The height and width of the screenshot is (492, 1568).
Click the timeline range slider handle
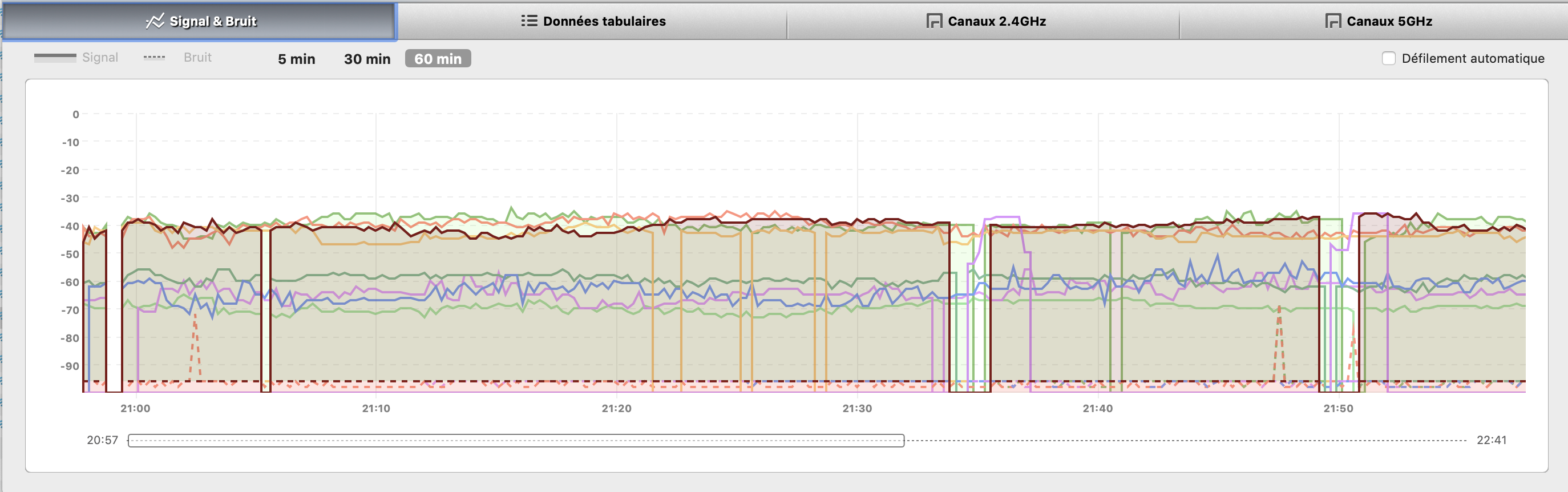[x=516, y=440]
